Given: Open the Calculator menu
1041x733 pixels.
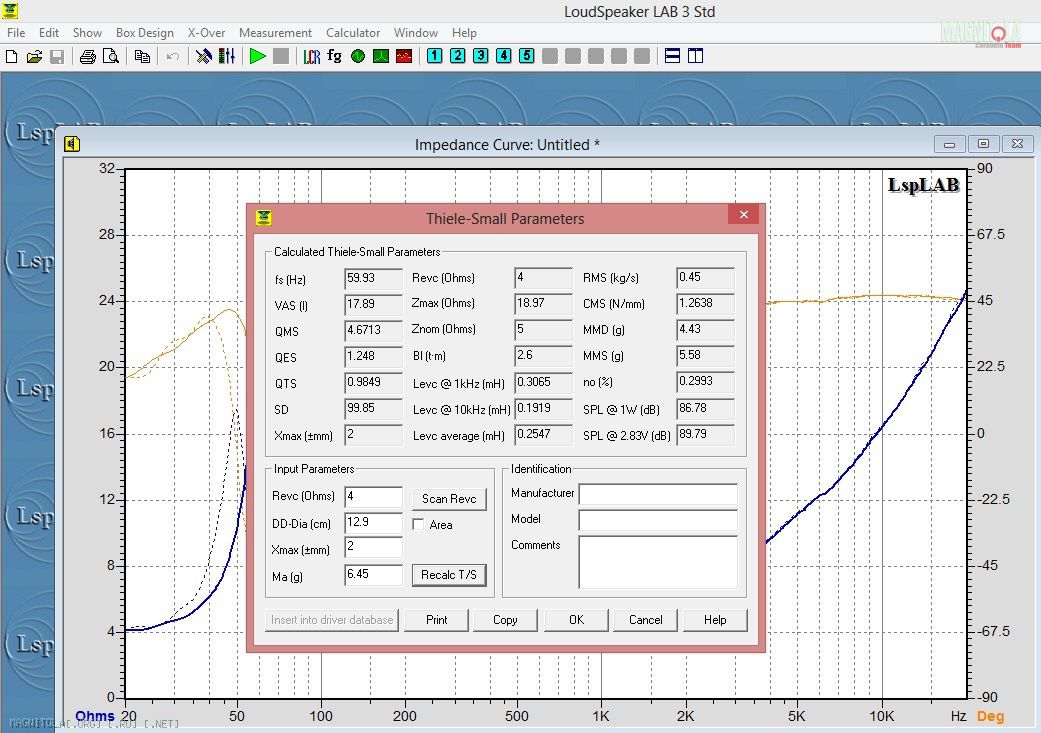Looking at the screenshot, I should tap(353, 33).
